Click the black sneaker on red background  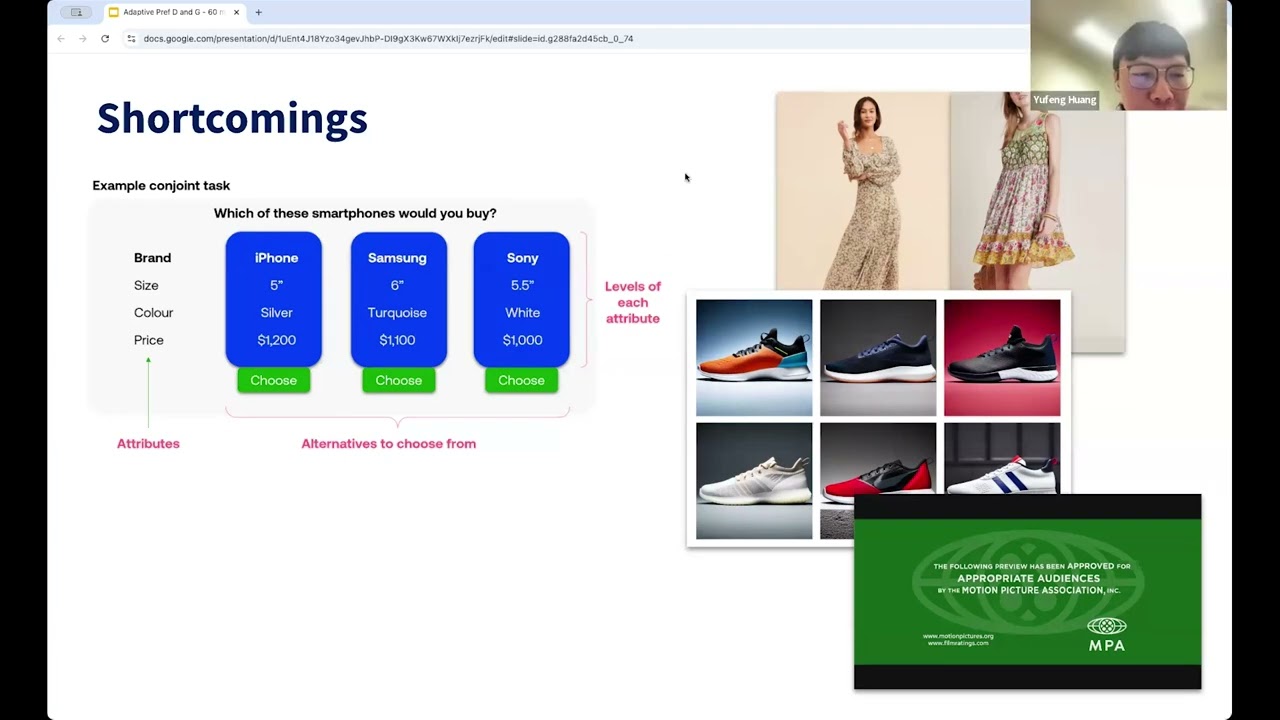click(1002, 357)
